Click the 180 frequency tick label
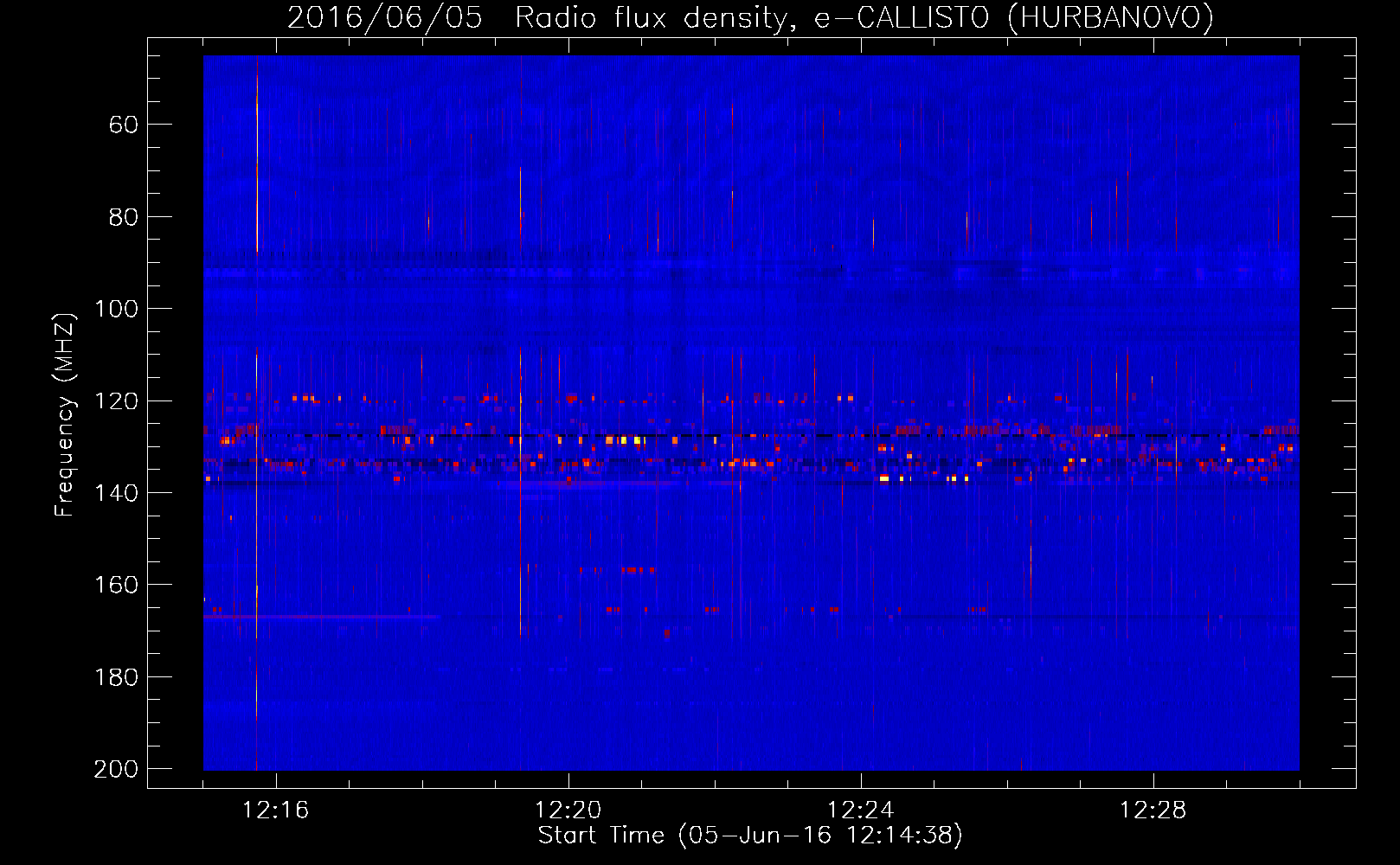Image resolution: width=1400 pixels, height=865 pixels. tap(117, 677)
